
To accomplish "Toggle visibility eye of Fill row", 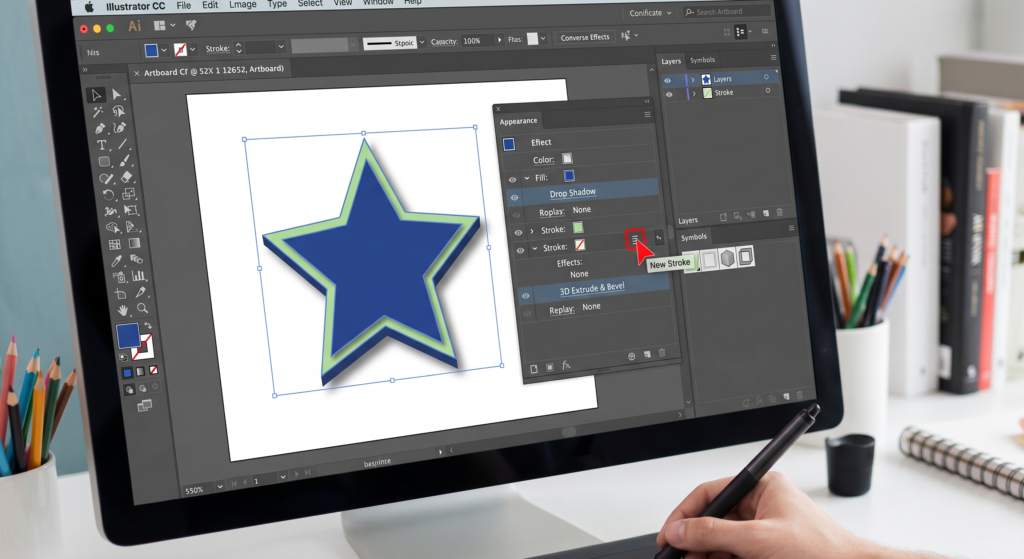I will (512, 180).
